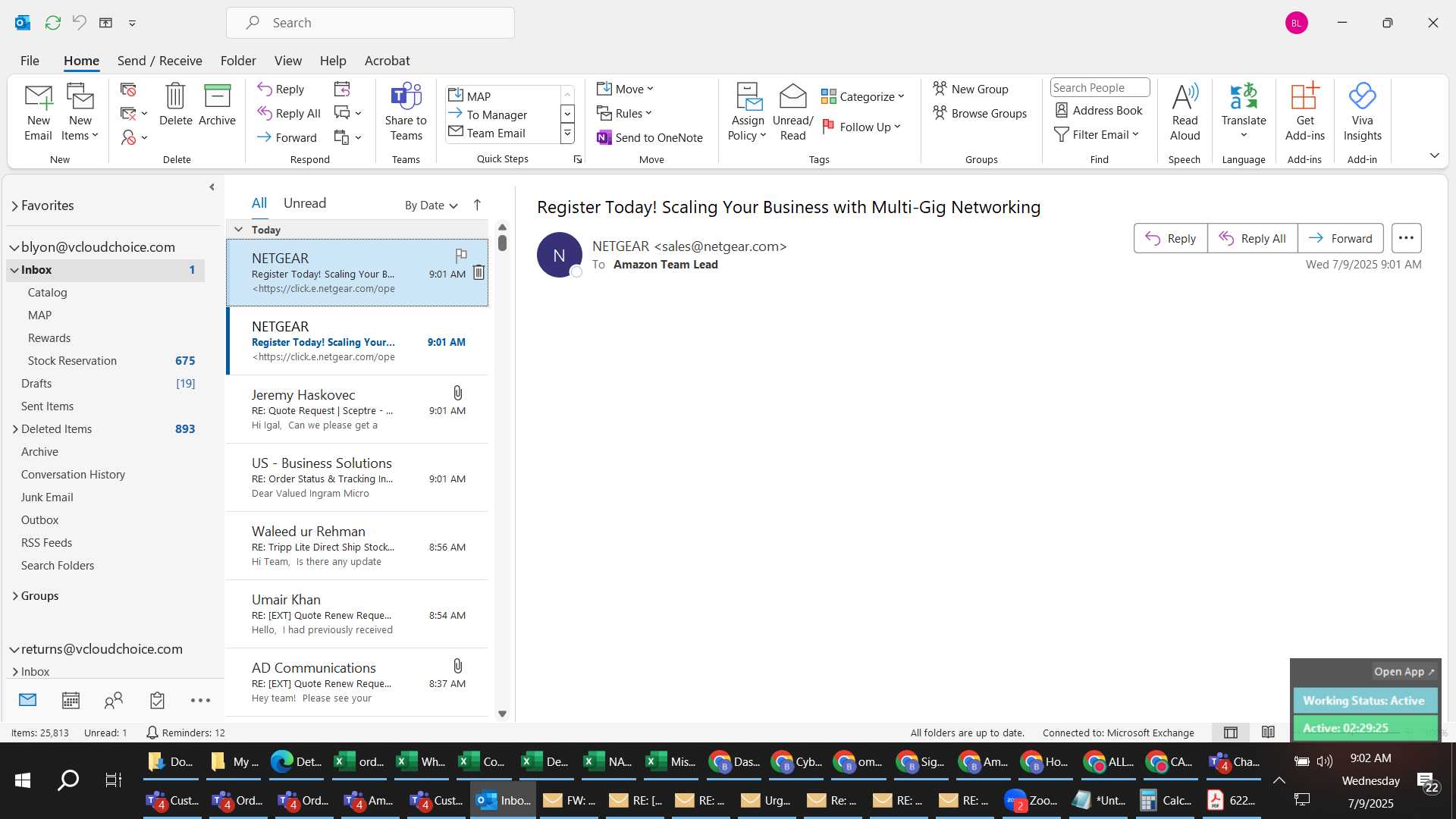Open Rules dropdown
1456x819 pixels.
[x=624, y=113]
